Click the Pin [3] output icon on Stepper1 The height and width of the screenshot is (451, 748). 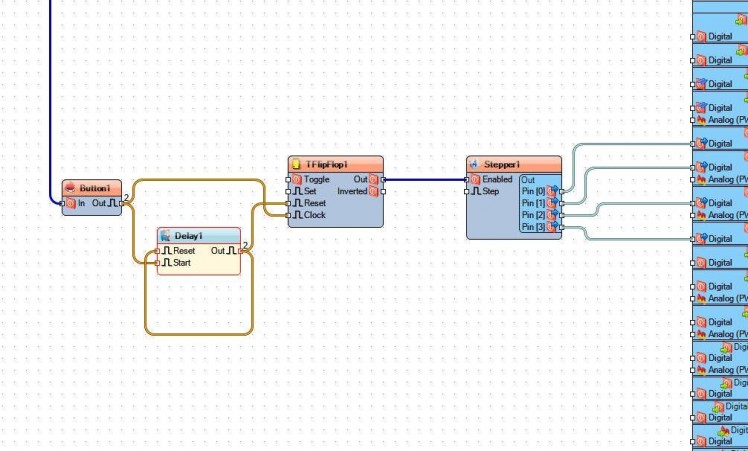click(552, 227)
